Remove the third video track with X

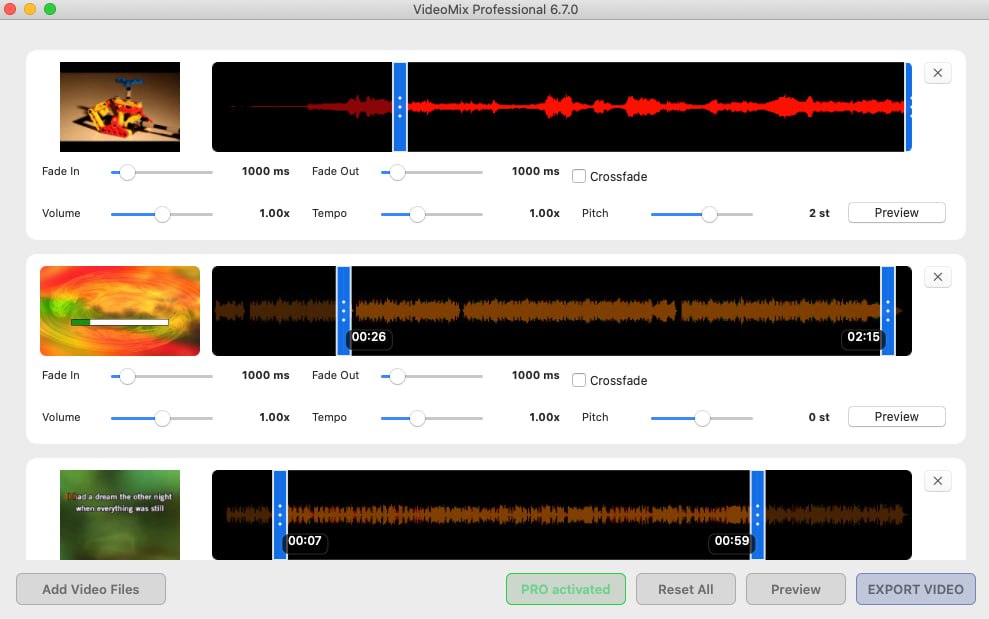[x=937, y=481]
